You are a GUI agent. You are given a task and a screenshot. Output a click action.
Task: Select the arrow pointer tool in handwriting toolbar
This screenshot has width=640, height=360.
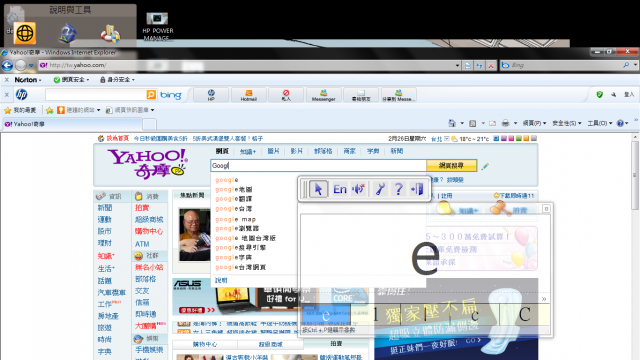[x=318, y=189]
